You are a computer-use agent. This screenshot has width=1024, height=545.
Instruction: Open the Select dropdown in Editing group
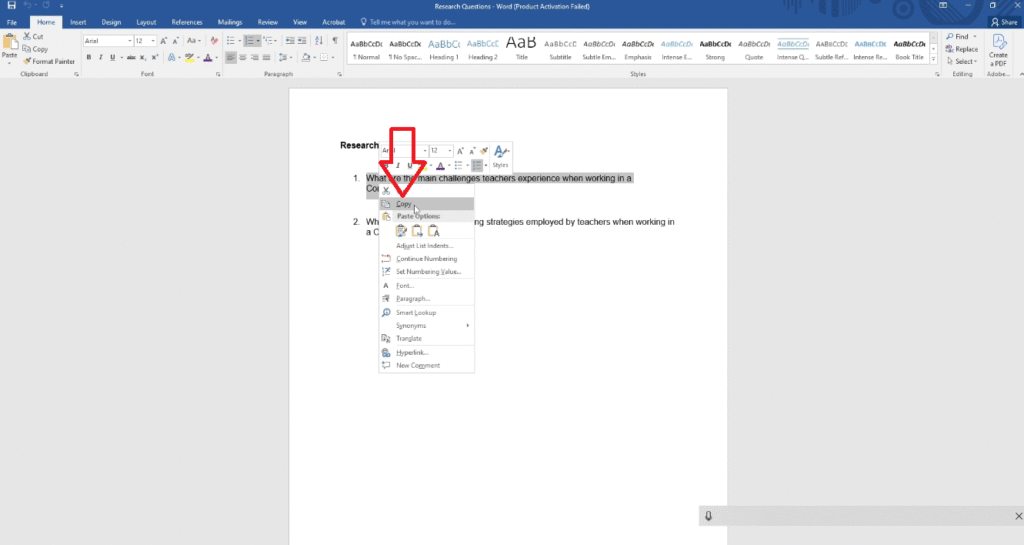[x=965, y=61]
